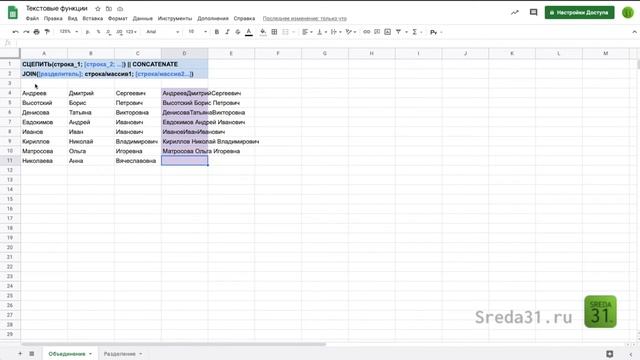
Task: Click the insert comment icon
Action: (x=377, y=32)
